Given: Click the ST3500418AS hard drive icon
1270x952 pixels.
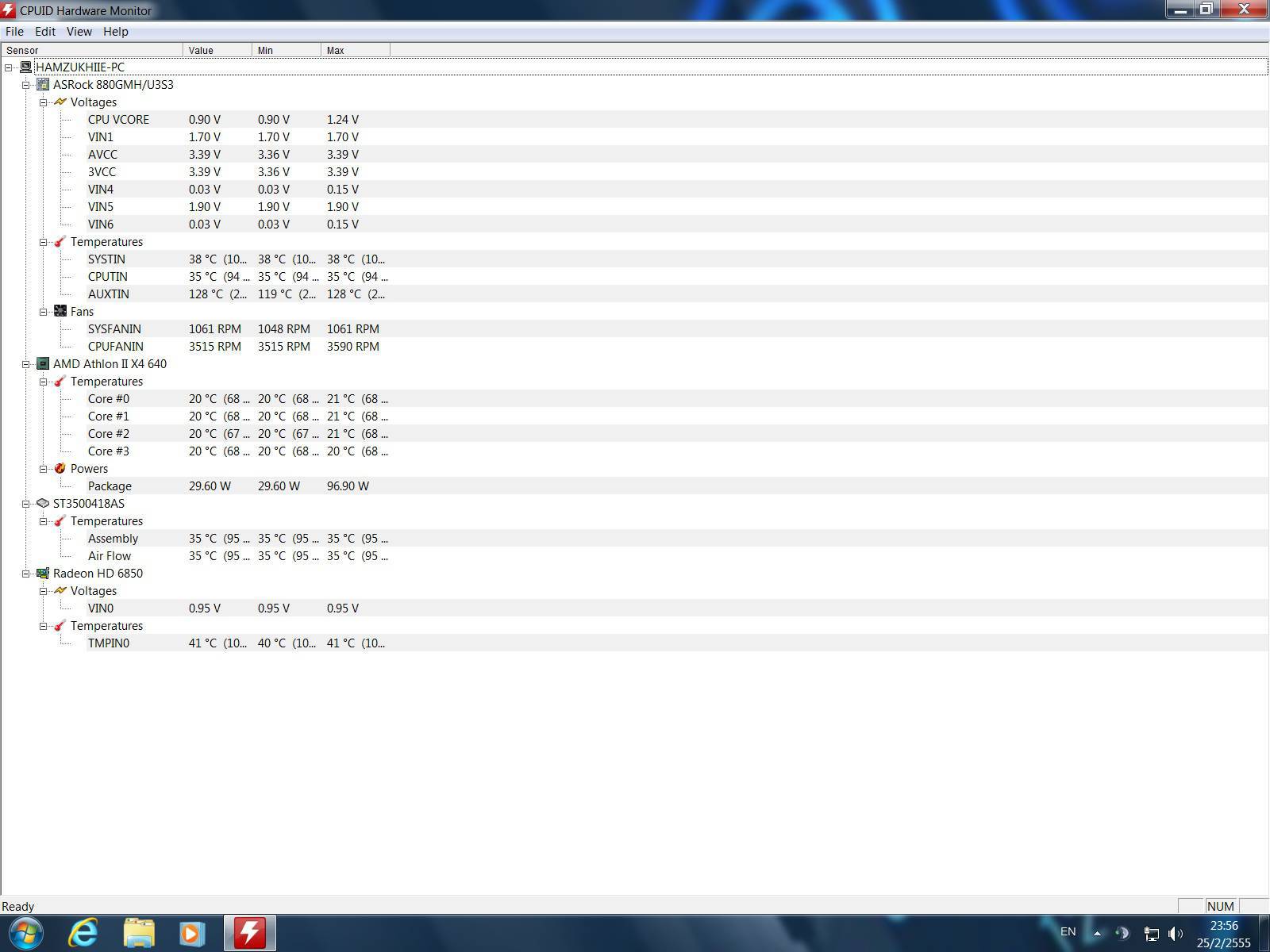Looking at the screenshot, I should coord(43,504).
